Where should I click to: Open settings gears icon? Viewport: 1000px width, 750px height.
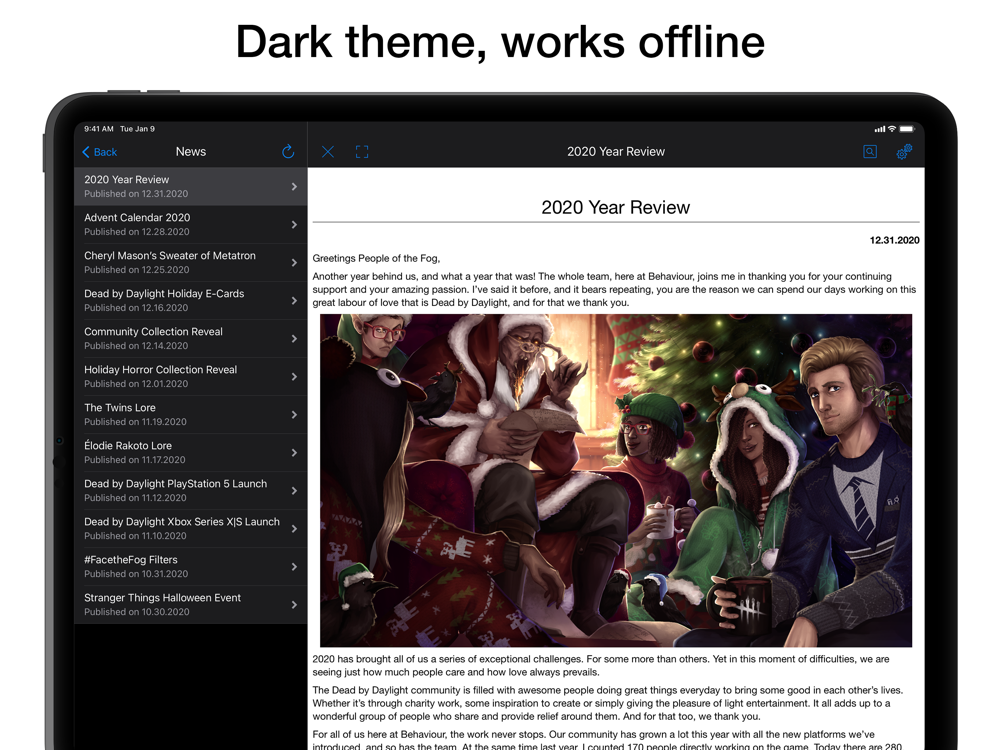tap(904, 151)
